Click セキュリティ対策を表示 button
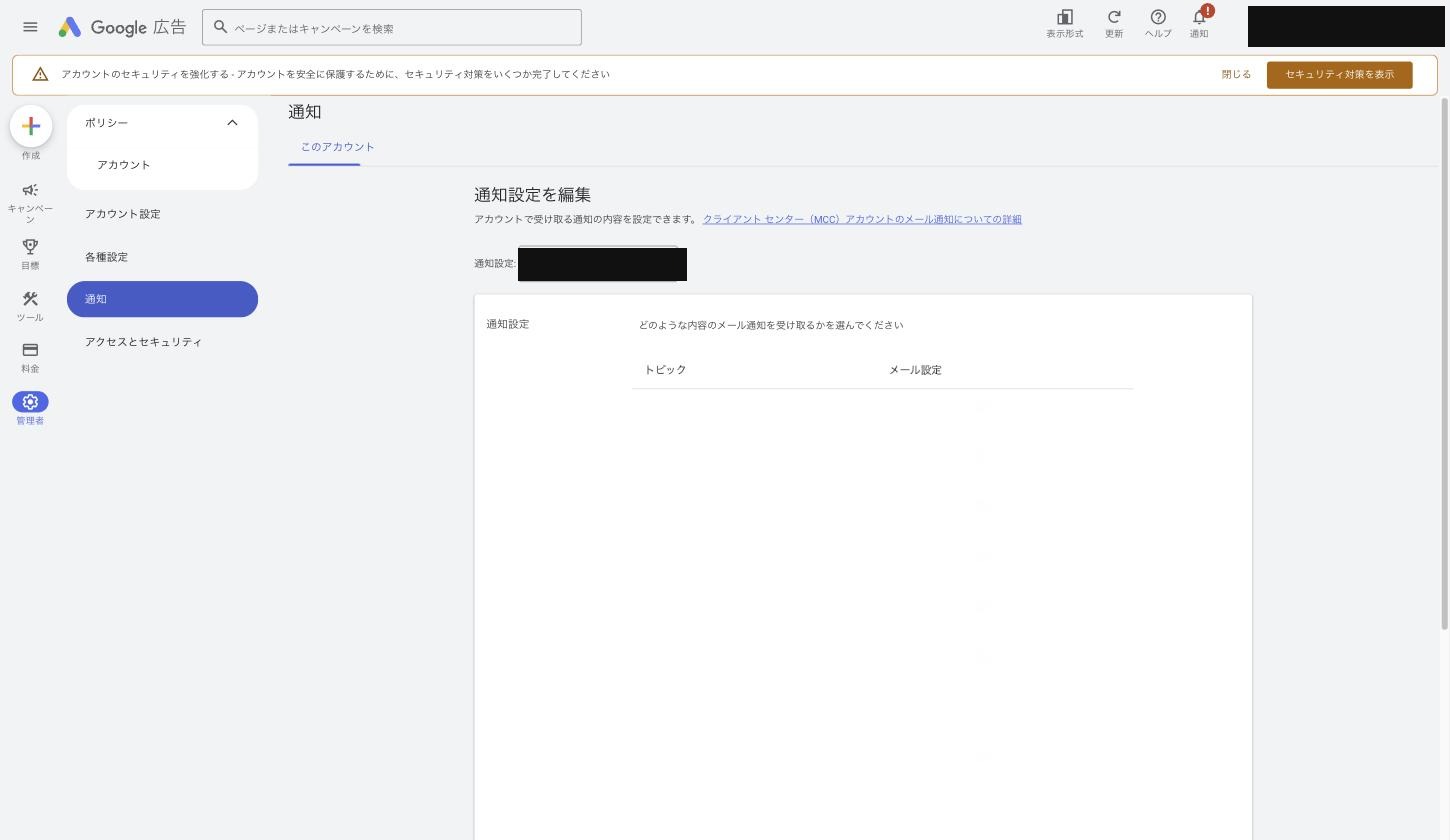Image resolution: width=1450 pixels, height=840 pixels. tap(1339, 75)
